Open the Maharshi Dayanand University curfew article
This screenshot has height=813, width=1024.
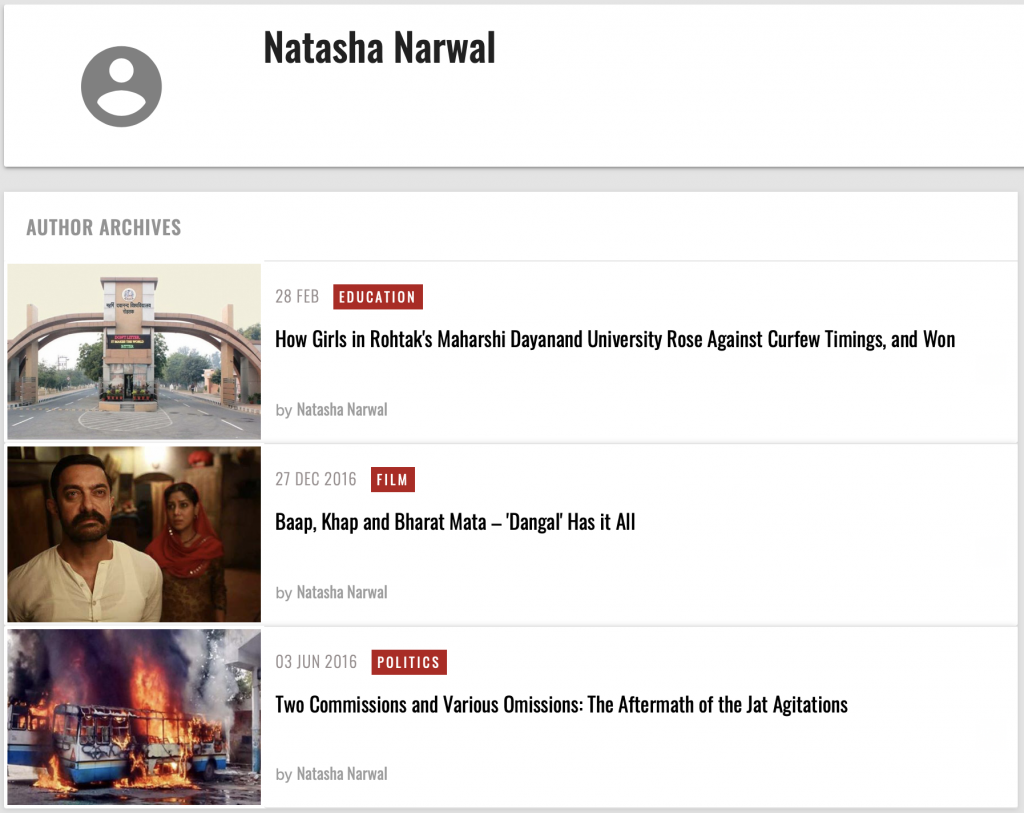615,339
